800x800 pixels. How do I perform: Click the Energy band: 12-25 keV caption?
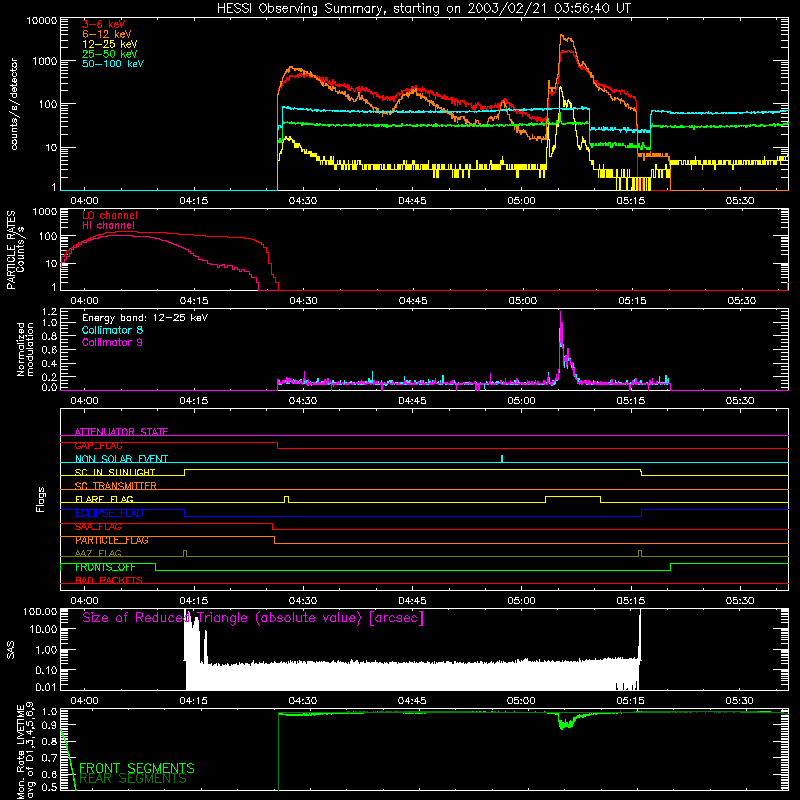tap(145, 318)
